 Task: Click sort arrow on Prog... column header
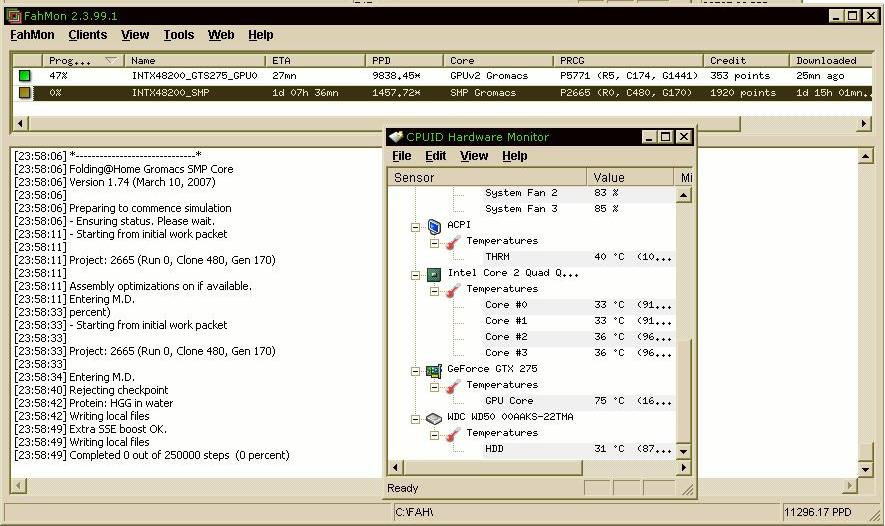point(111,60)
